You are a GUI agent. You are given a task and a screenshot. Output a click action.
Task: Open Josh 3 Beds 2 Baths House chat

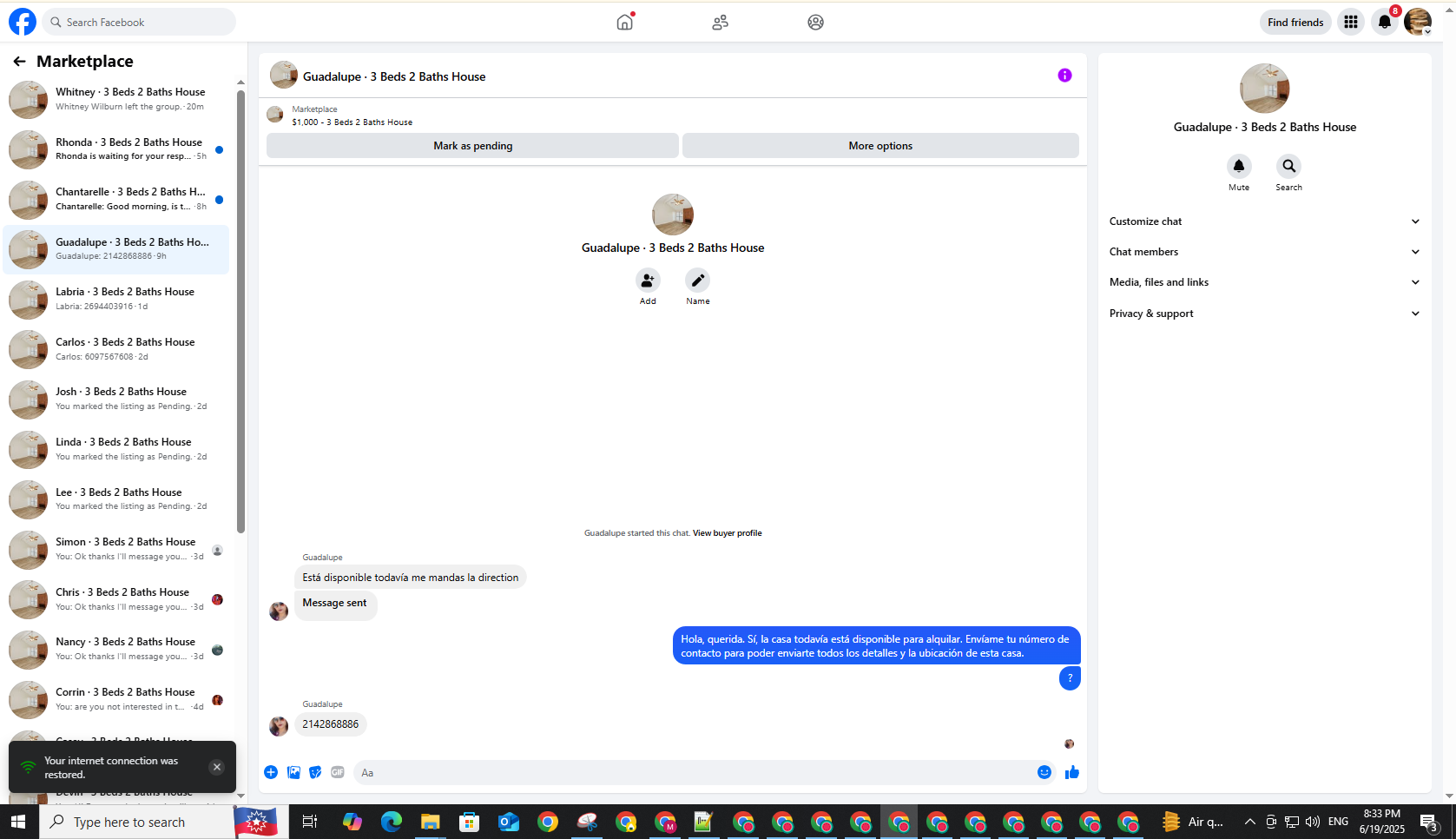click(x=116, y=399)
